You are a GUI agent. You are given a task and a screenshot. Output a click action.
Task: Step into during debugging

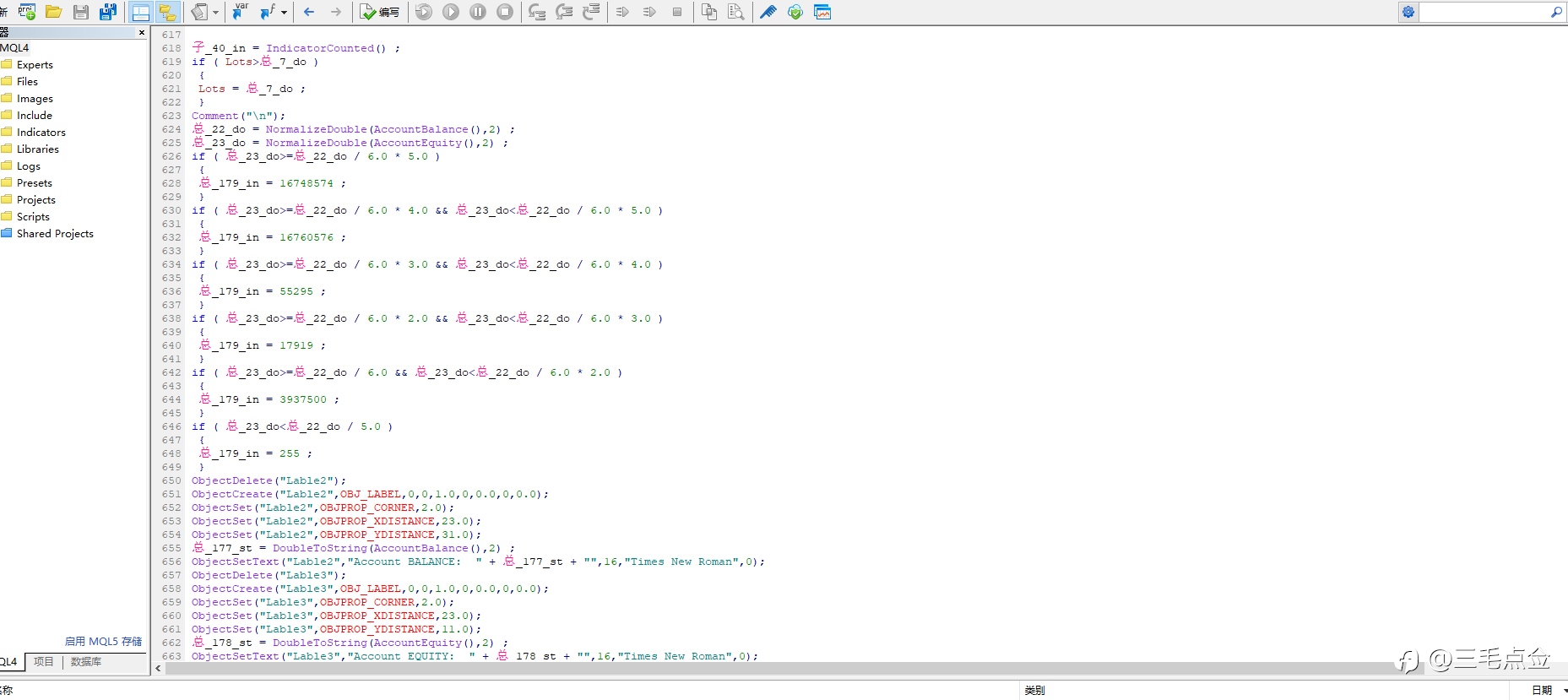[537, 12]
